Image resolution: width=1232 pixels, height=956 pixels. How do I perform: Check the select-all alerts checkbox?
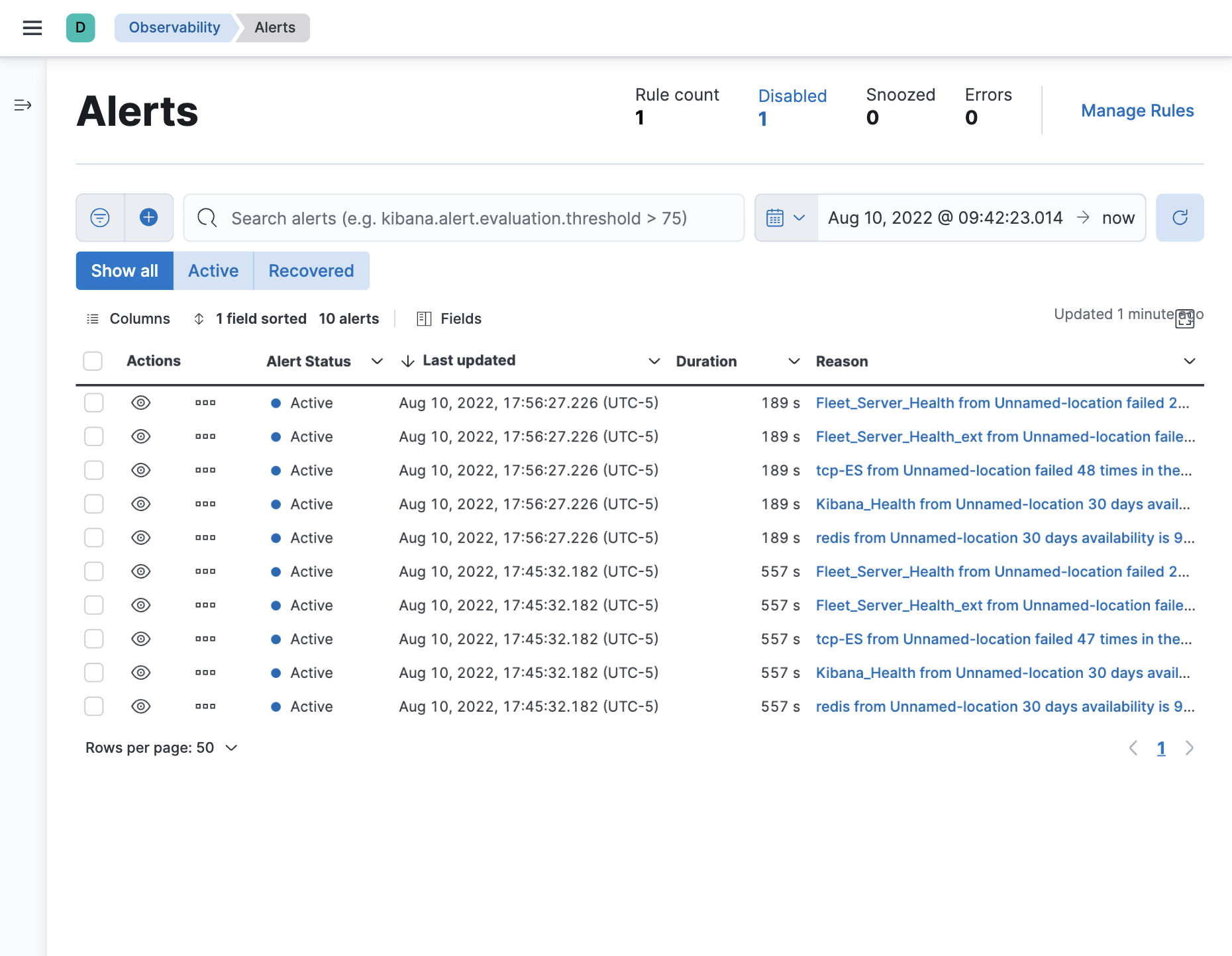(x=93, y=361)
